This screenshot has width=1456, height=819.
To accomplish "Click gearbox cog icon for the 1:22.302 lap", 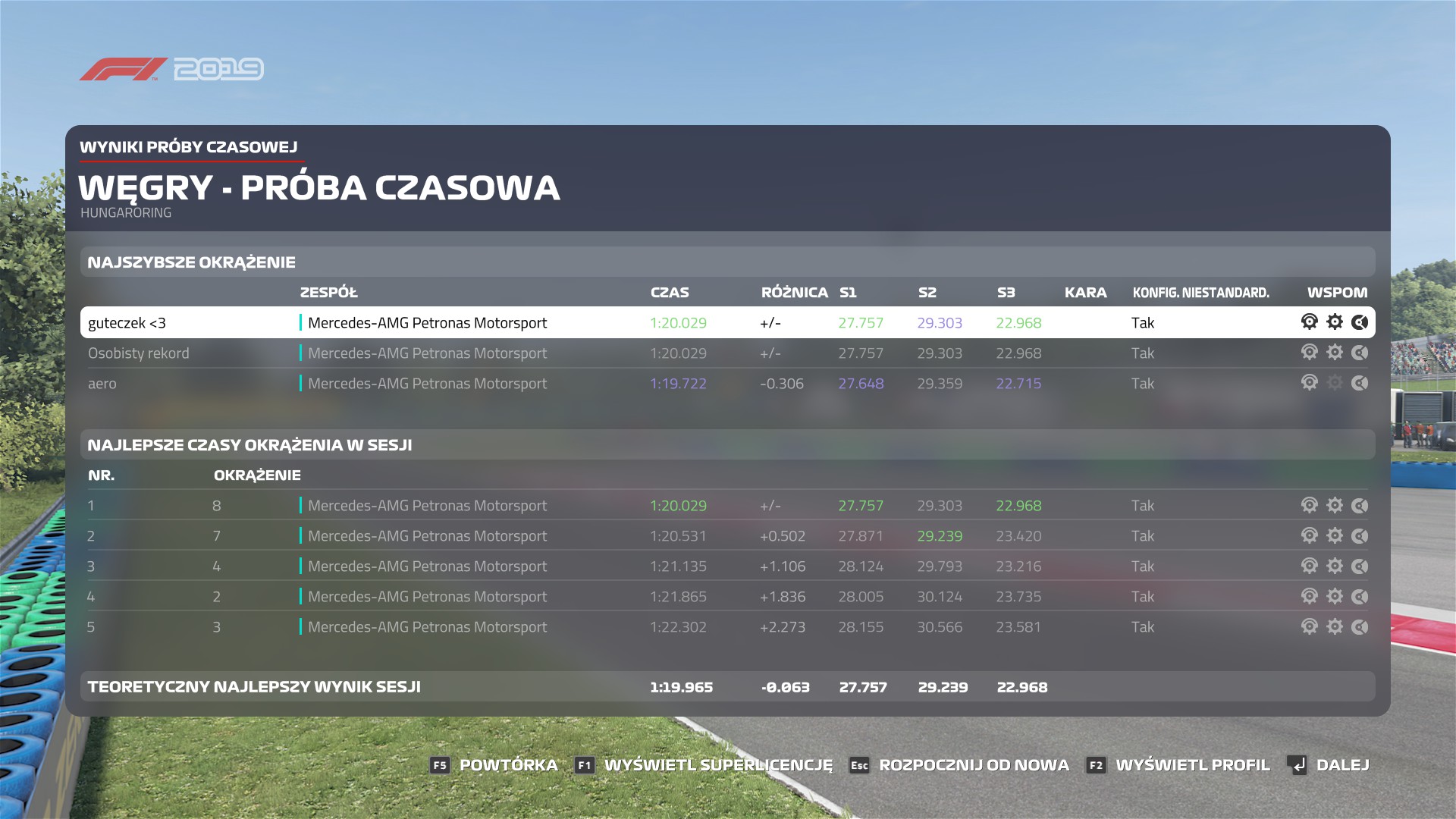I will (x=1335, y=626).
